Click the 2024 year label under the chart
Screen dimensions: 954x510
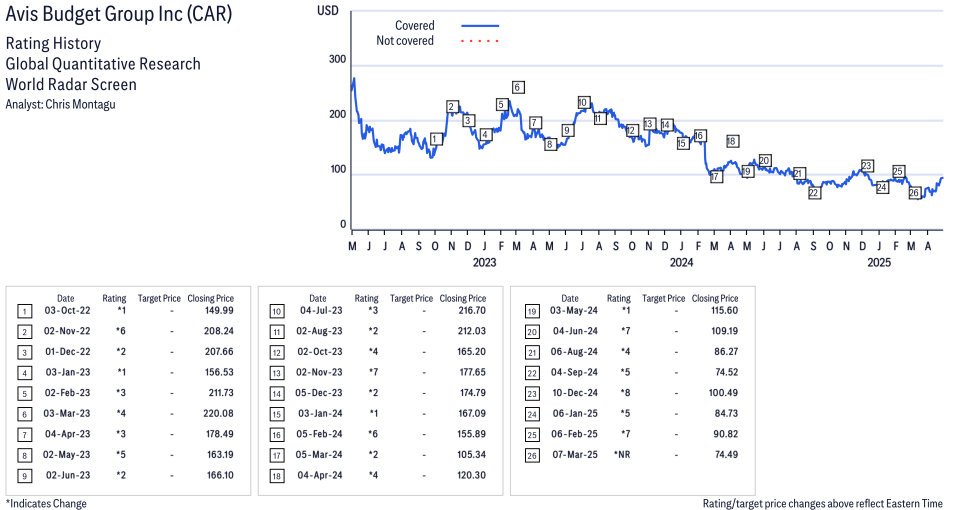681,262
